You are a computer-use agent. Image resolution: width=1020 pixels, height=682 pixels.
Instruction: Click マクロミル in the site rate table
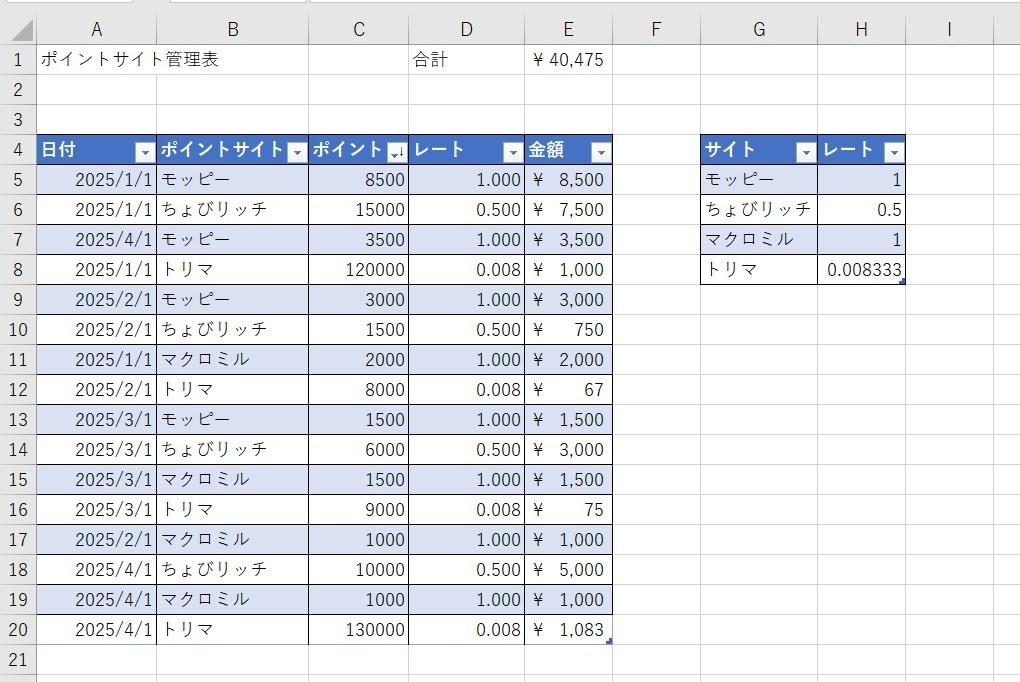[759, 239]
